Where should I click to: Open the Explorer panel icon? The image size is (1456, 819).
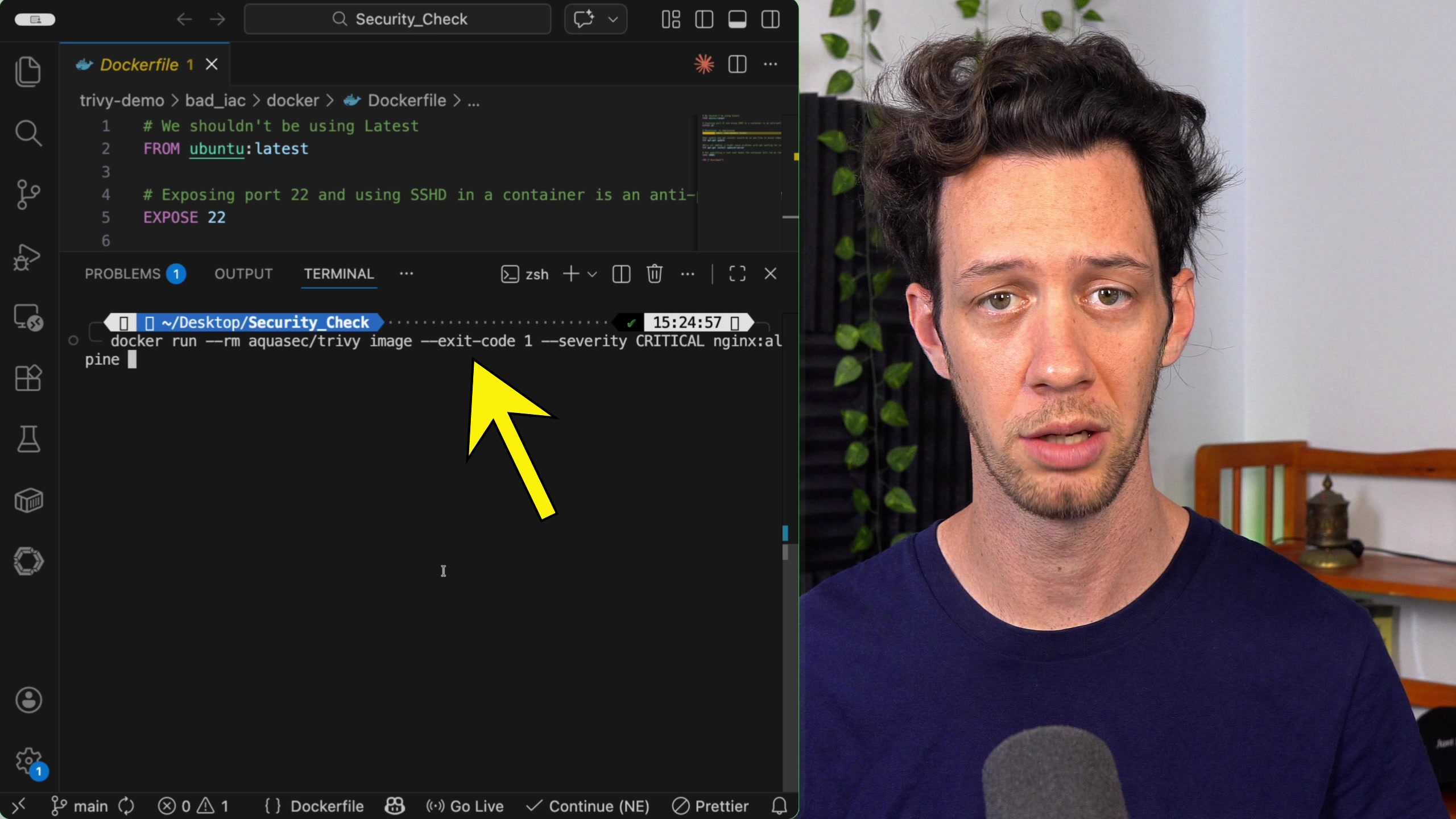[28, 71]
